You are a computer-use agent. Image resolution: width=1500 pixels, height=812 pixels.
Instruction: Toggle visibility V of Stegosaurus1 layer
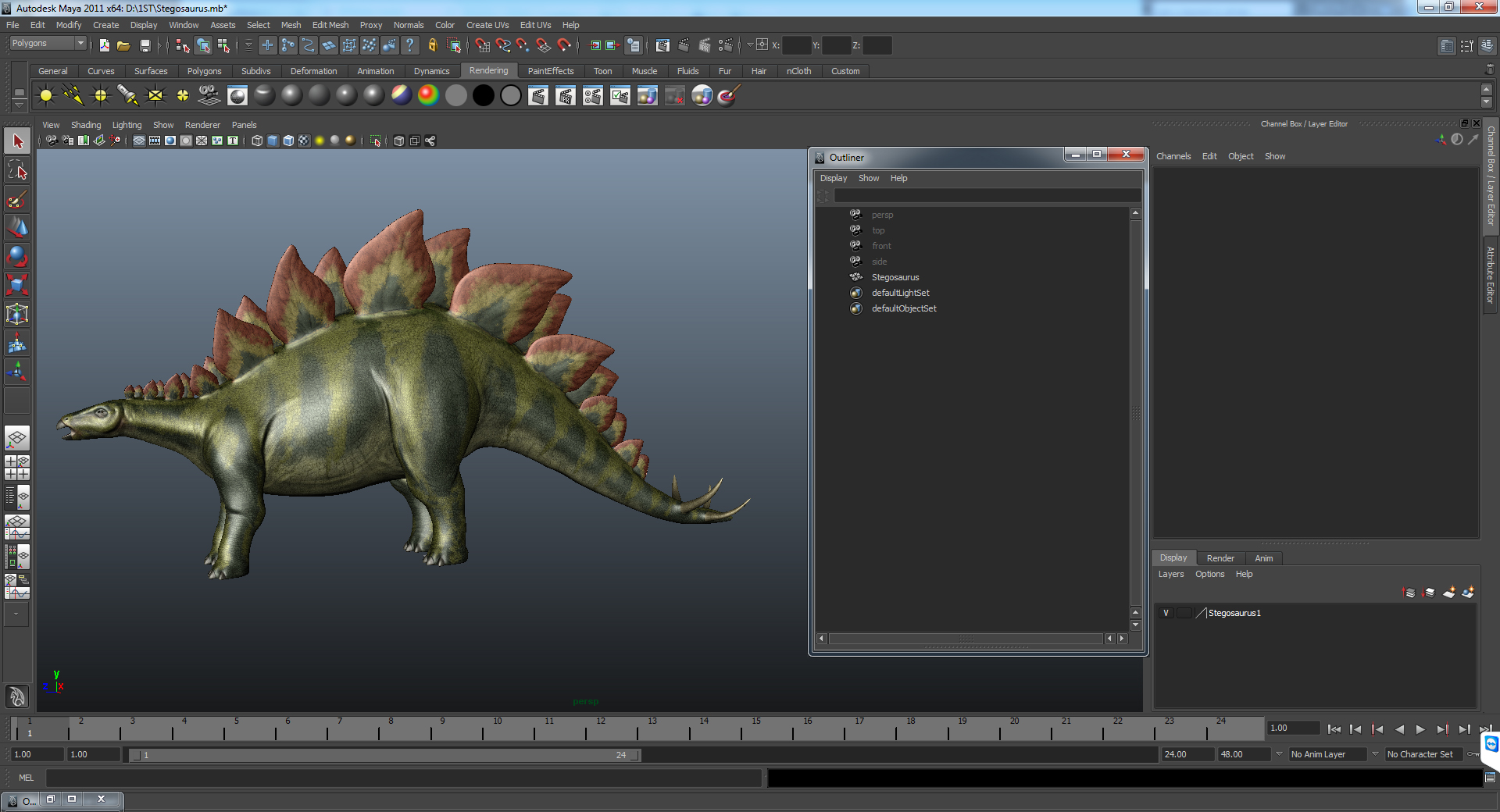[1166, 613]
